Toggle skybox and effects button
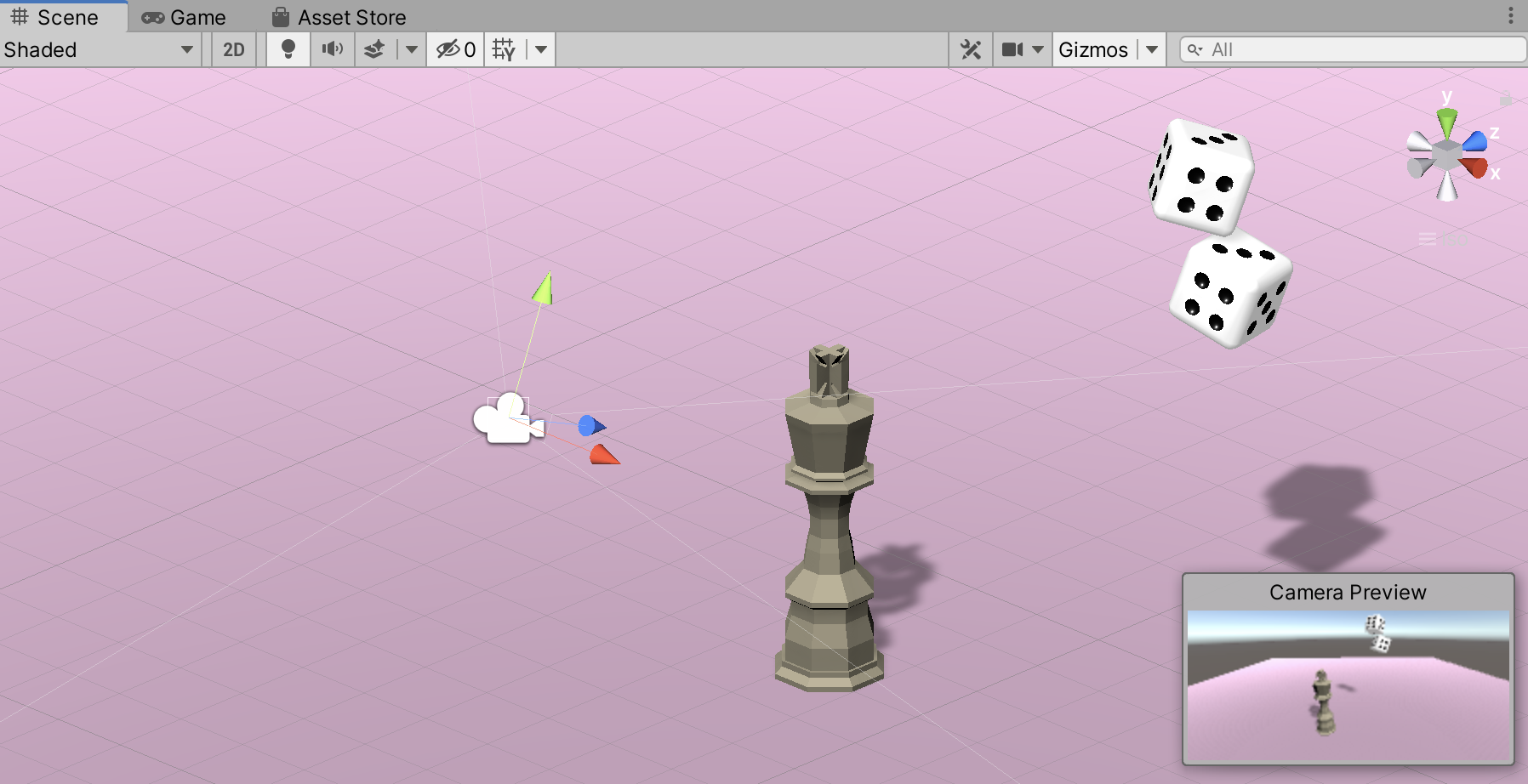The height and width of the screenshot is (784, 1528). pyautogui.click(x=374, y=49)
